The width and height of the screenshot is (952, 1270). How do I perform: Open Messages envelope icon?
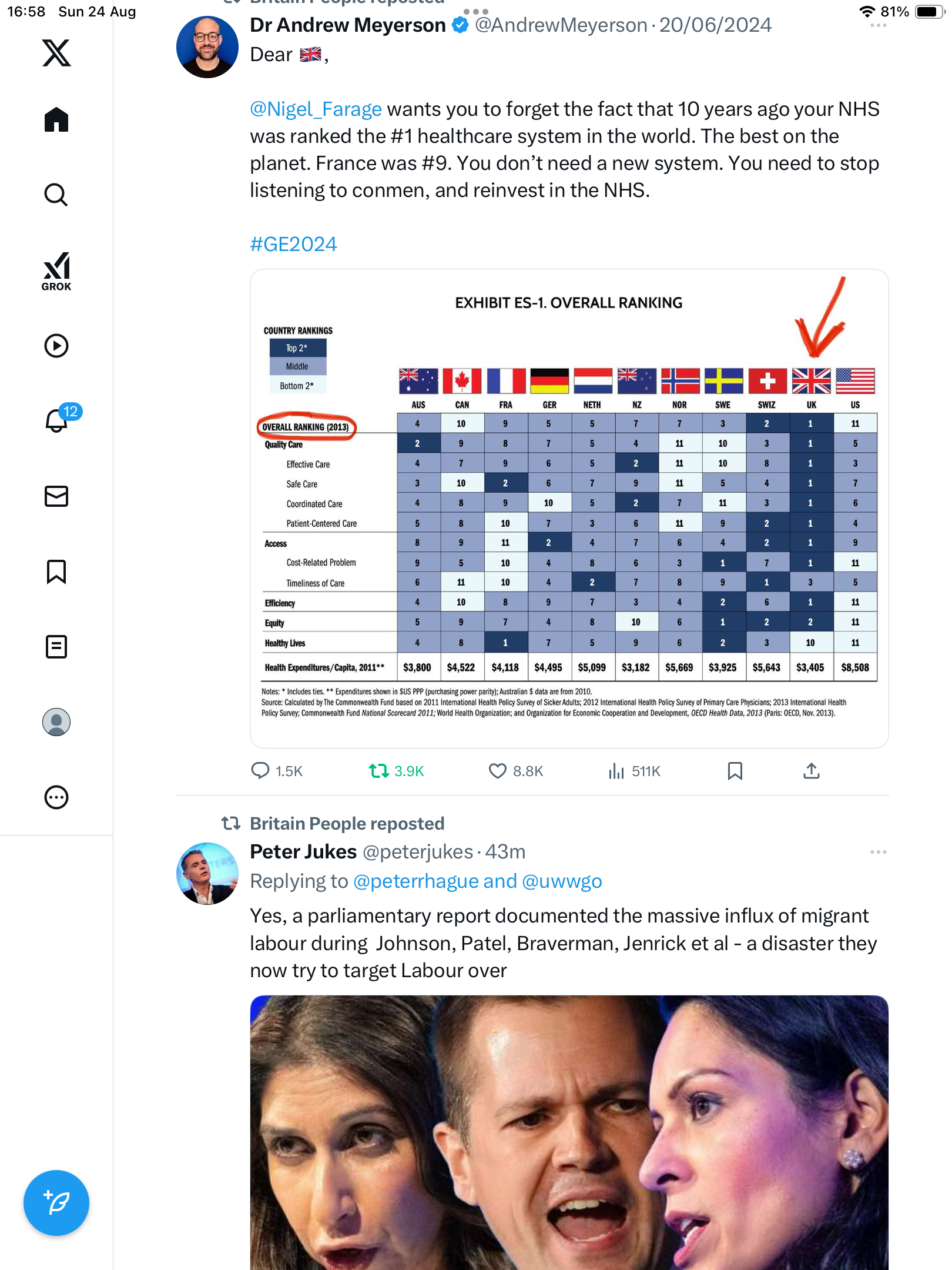pos(56,496)
